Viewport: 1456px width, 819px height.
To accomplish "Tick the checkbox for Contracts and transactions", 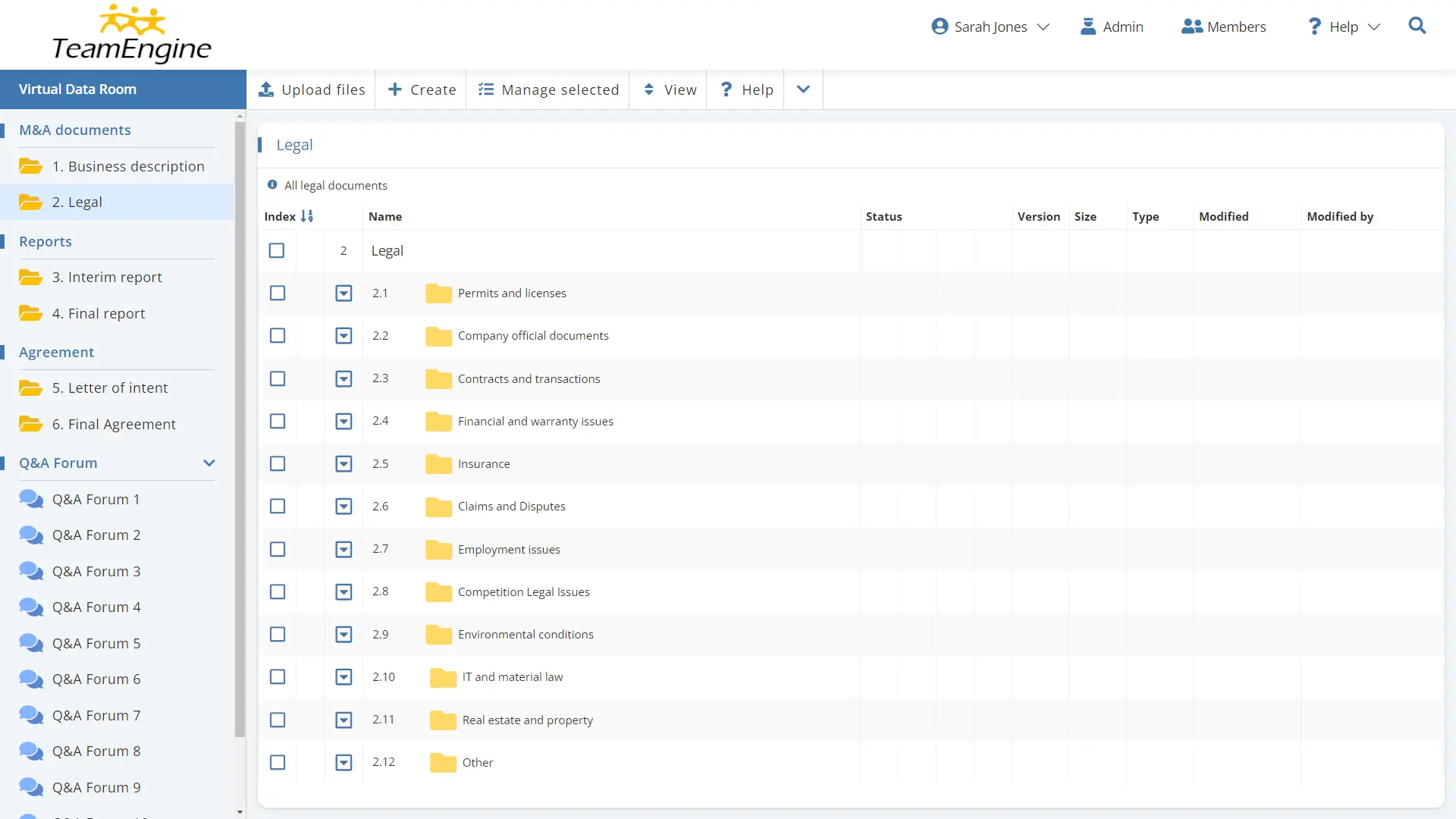I will pyautogui.click(x=278, y=378).
